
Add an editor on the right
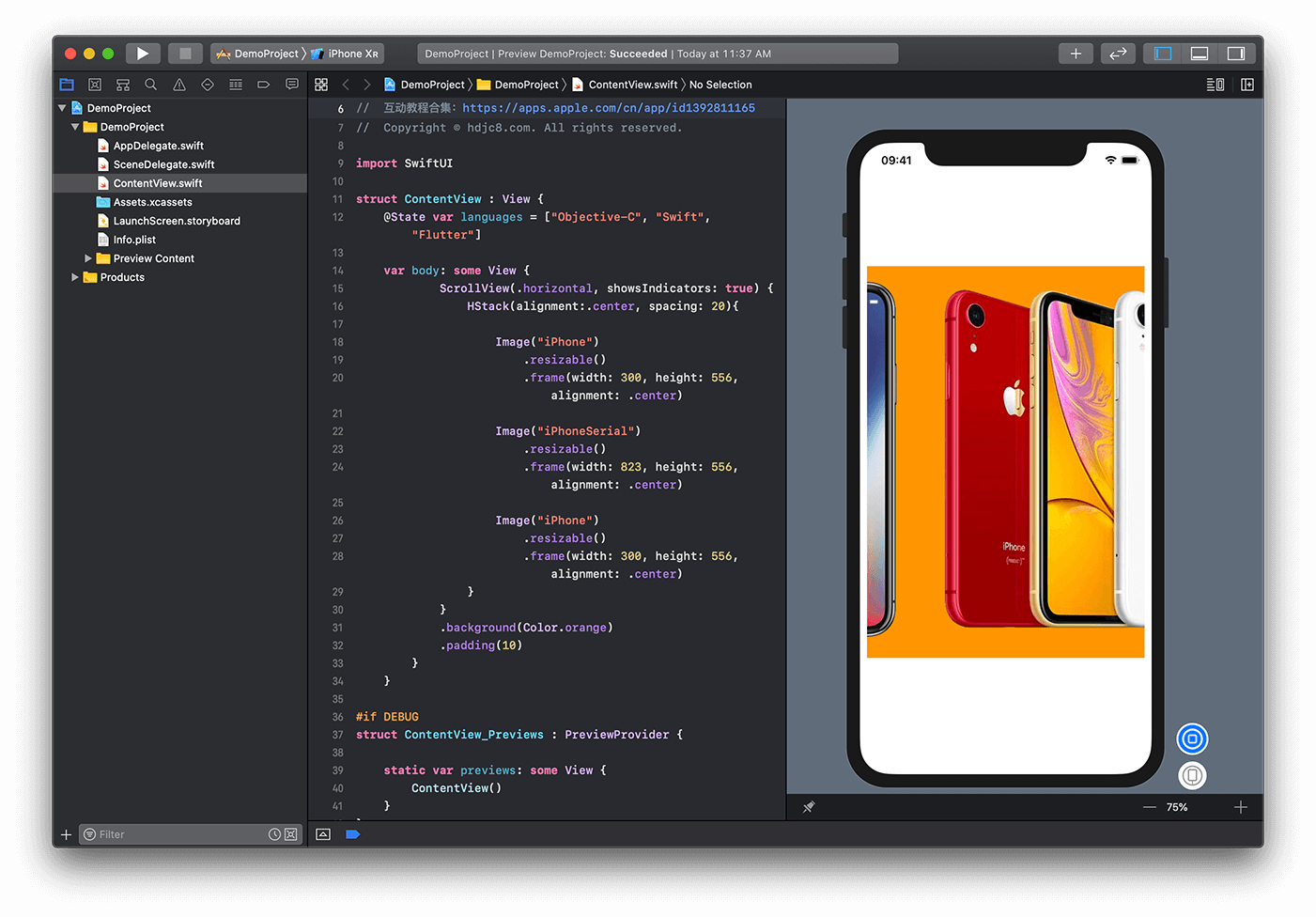click(x=1247, y=85)
